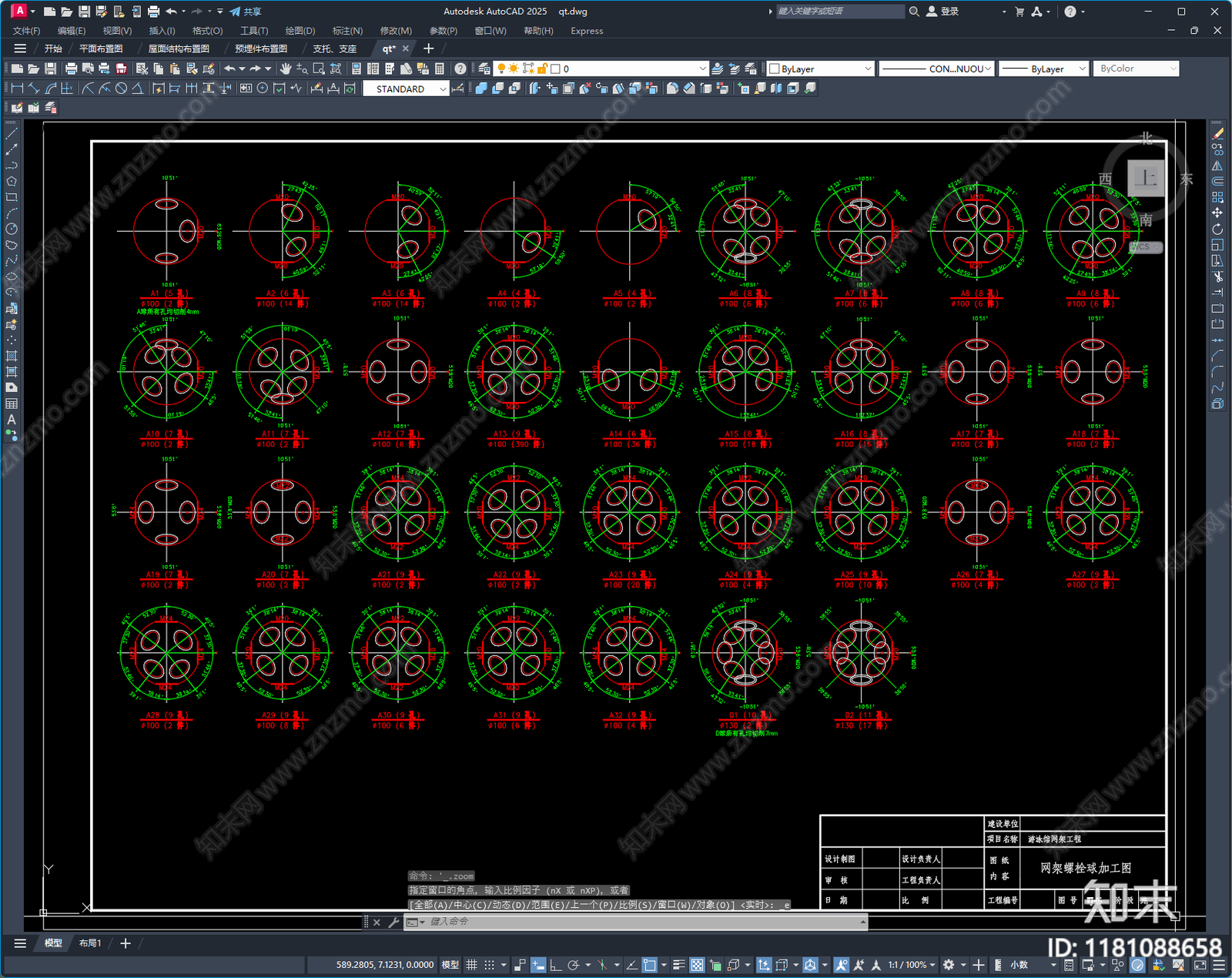Click the 共享 share button
This screenshot has width=1232, height=978.
(x=246, y=12)
